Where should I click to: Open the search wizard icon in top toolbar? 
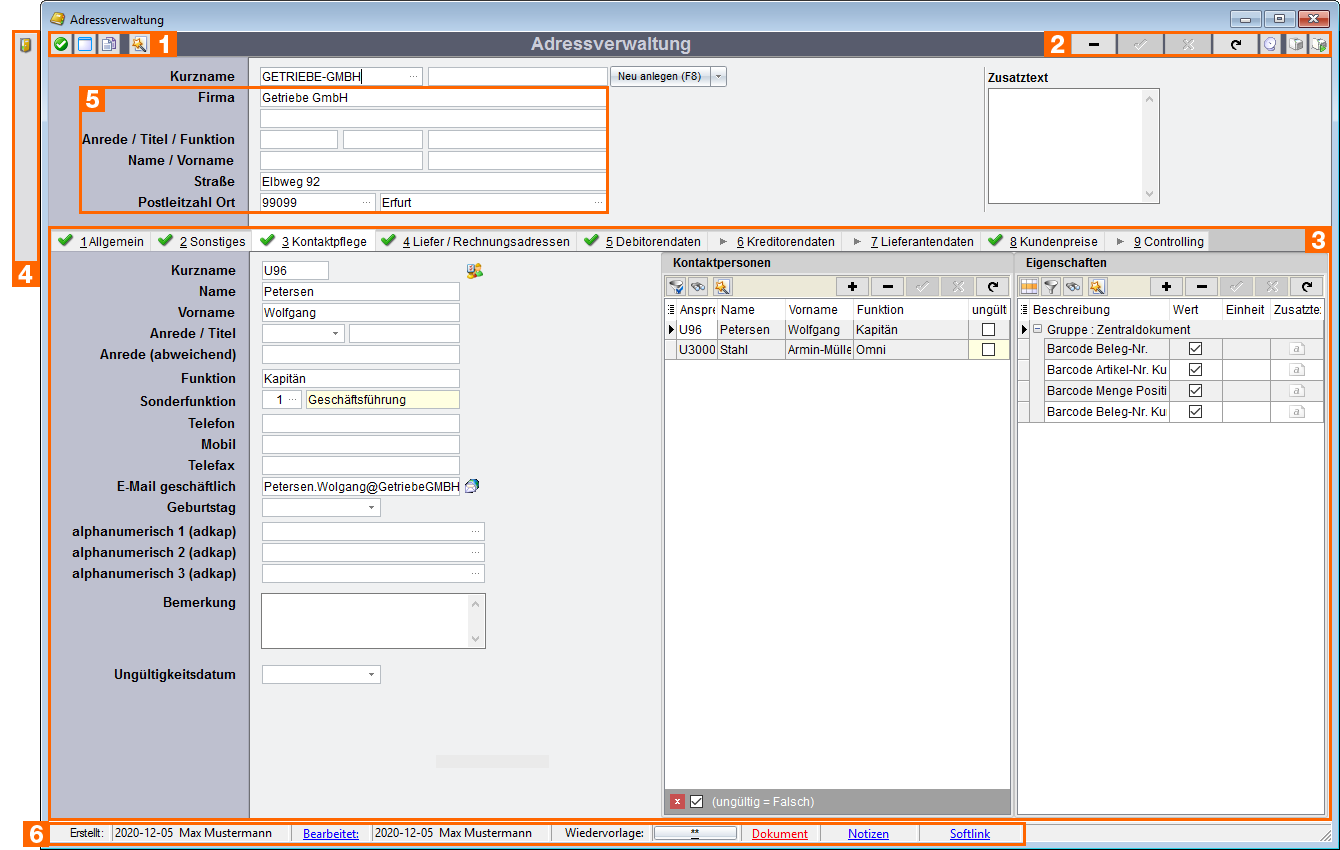tap(138, 44)
